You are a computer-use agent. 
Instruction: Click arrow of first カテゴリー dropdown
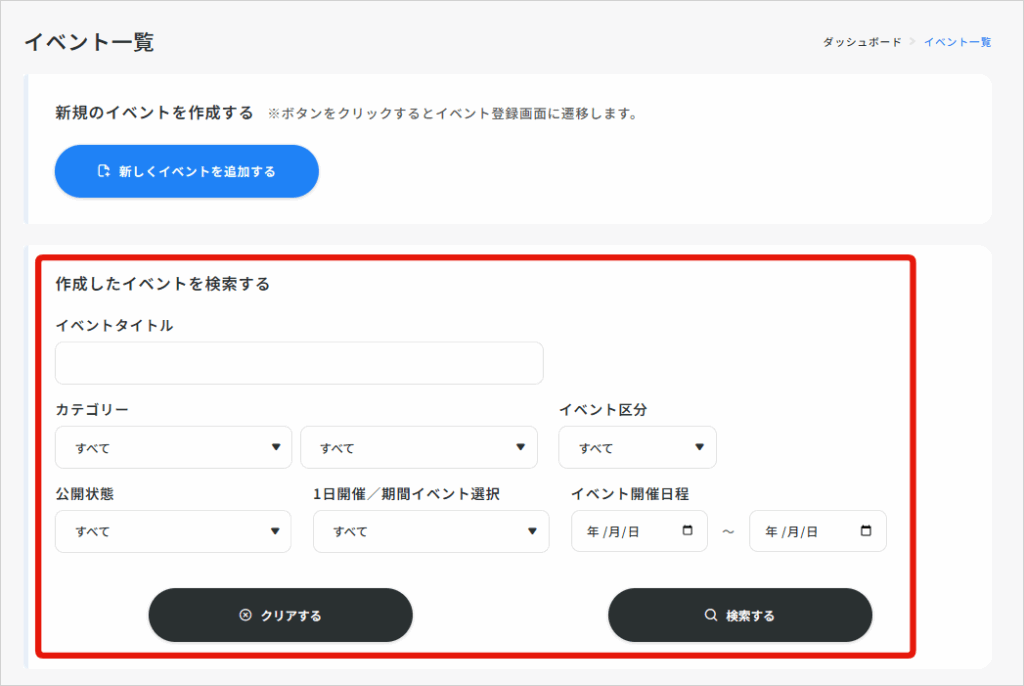click(x=276, y=447)
